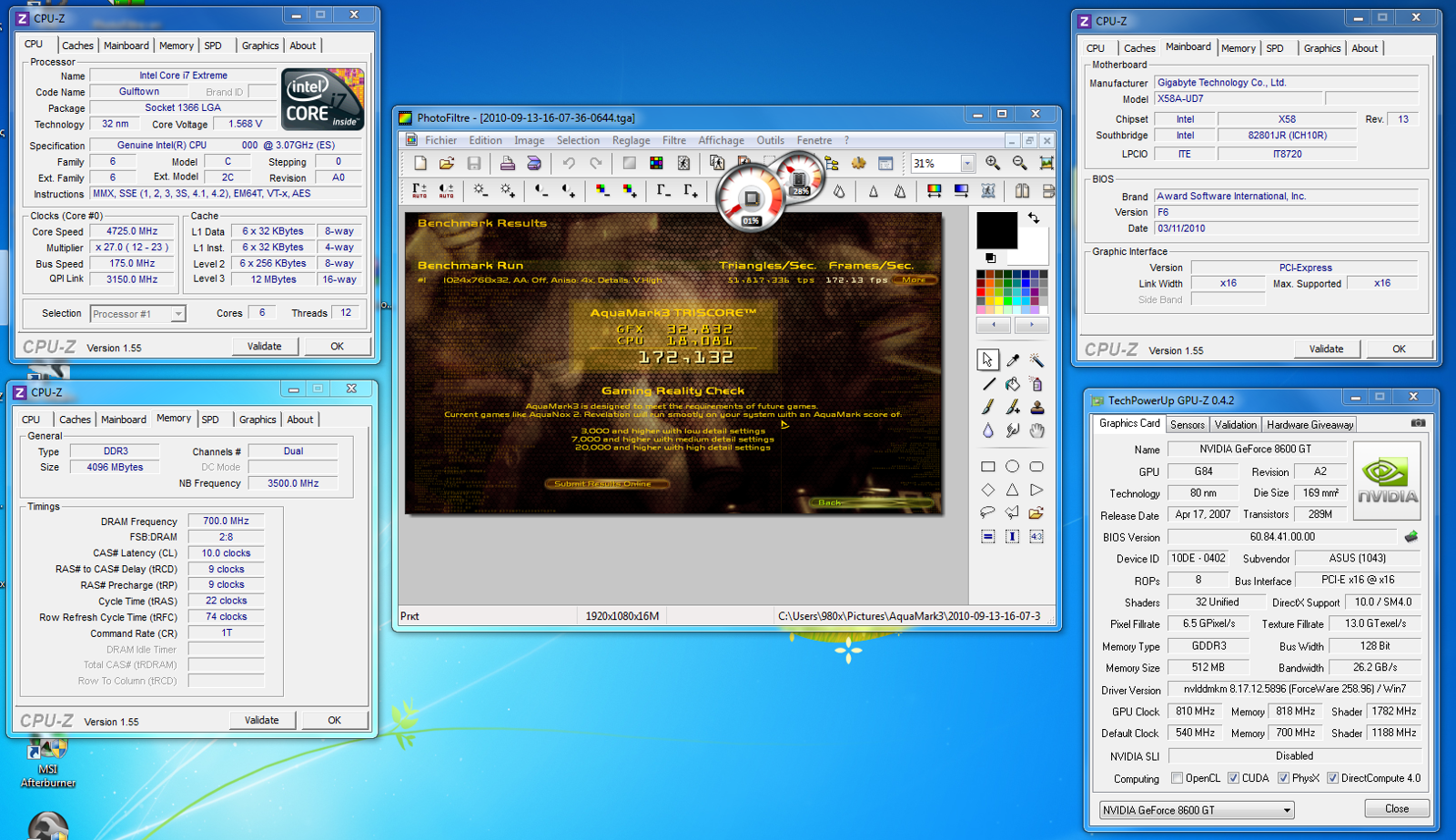Select the magic wand tool

(1036, 360)
